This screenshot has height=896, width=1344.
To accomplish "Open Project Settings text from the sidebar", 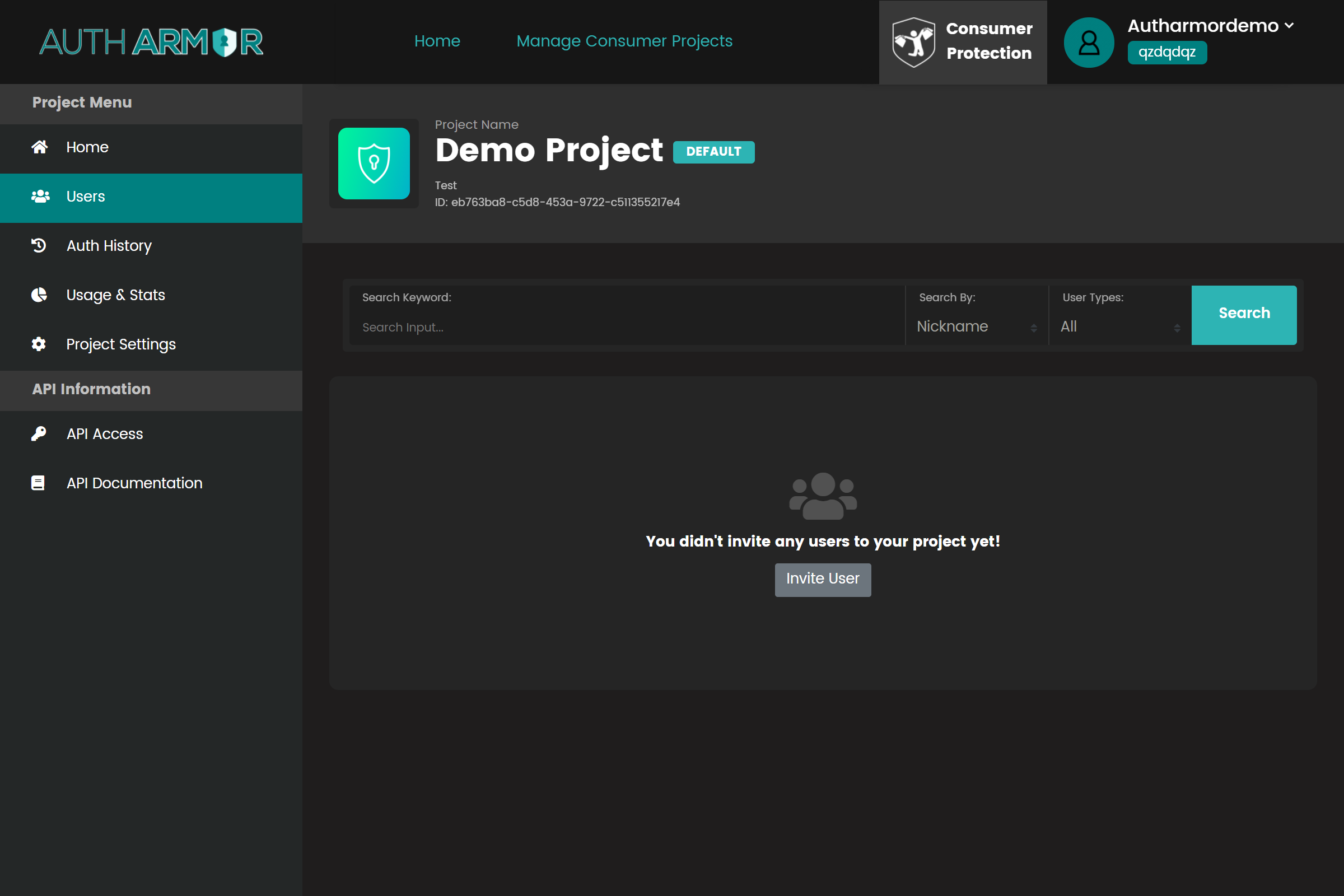I will [121, 344].
